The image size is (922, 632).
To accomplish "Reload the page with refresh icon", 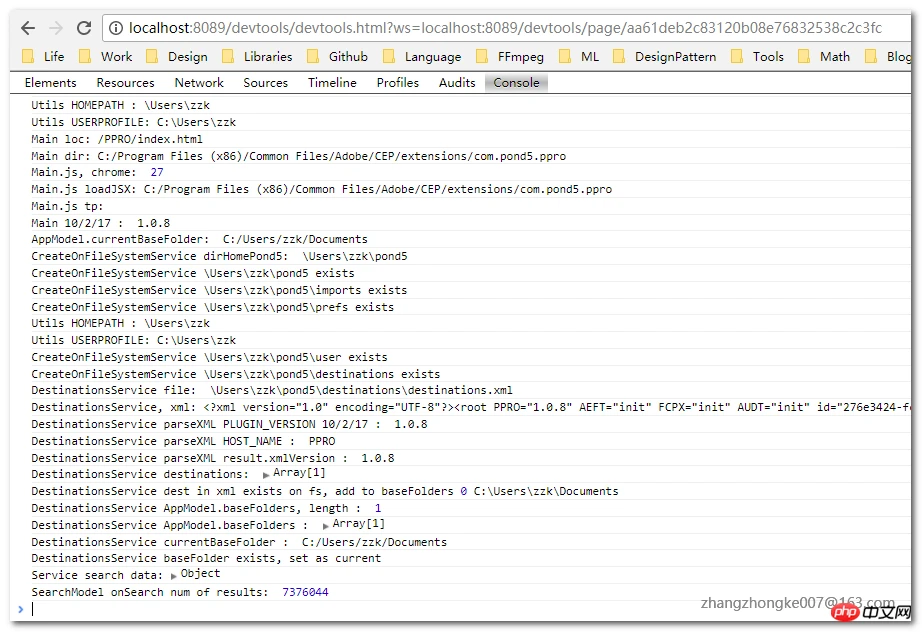I will click(x=84, y=28).
